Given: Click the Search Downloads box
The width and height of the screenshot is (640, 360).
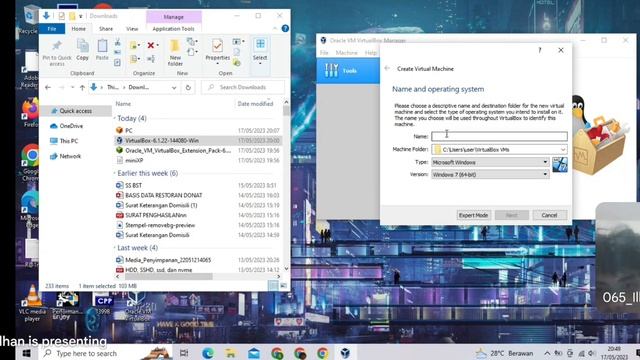Looking at the screenshot, I should tap(243, 87).
